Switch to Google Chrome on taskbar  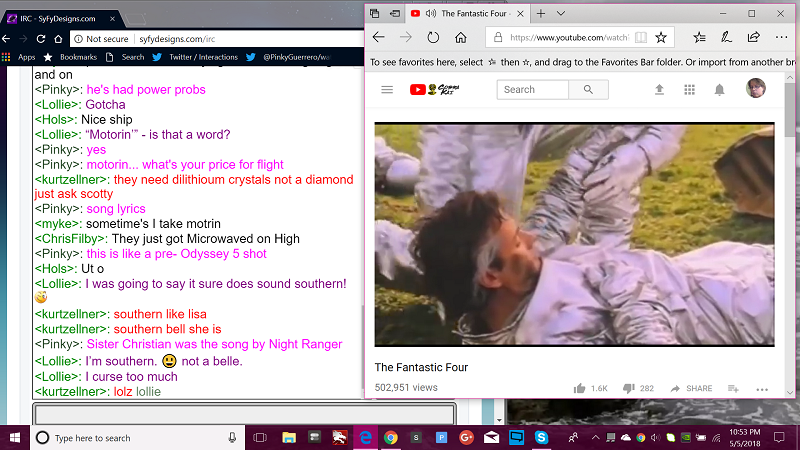[391, 438]
